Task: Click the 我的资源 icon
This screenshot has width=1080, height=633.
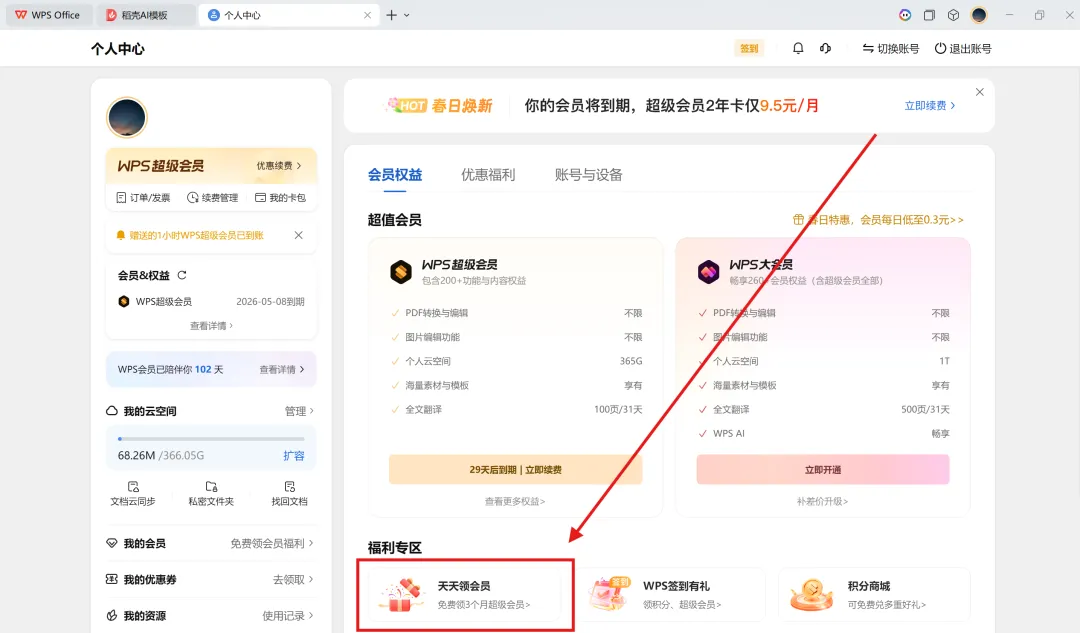Action: coord(112,615)
